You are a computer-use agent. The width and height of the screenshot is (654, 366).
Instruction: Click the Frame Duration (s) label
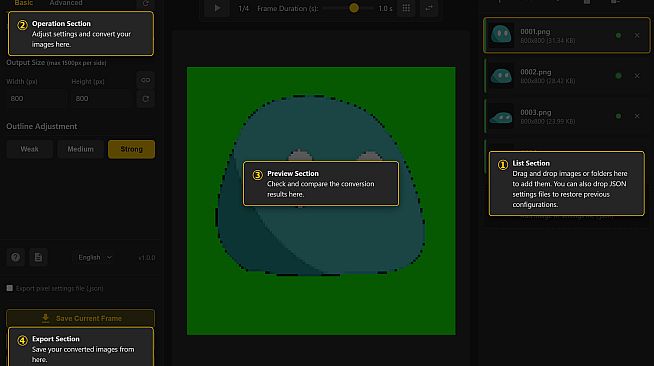click(x=287, y=8)
